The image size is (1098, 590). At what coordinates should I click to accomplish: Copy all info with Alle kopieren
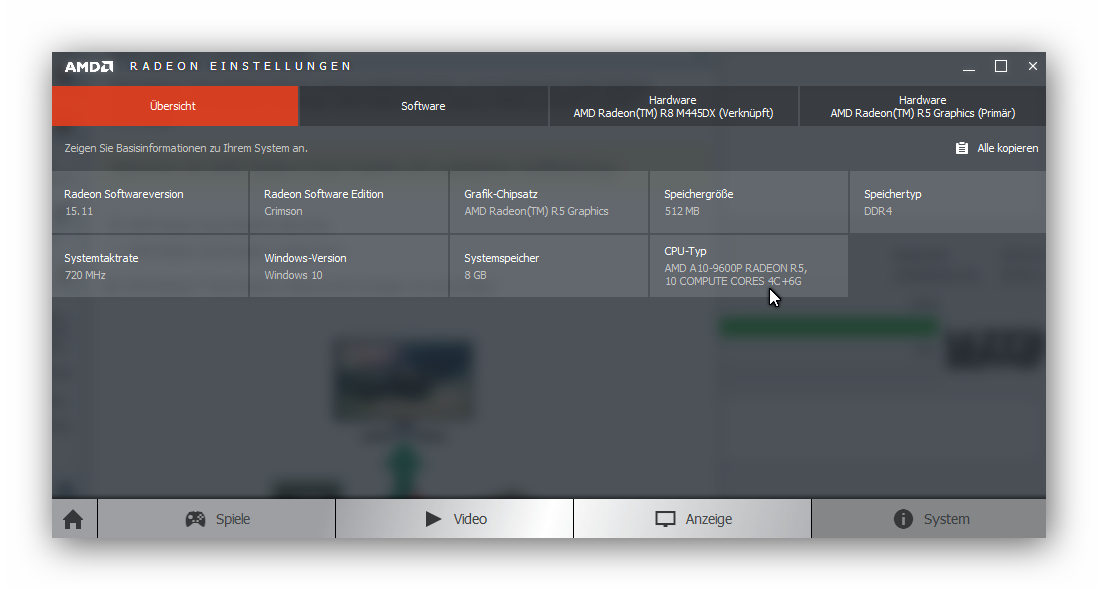(996, 148)
